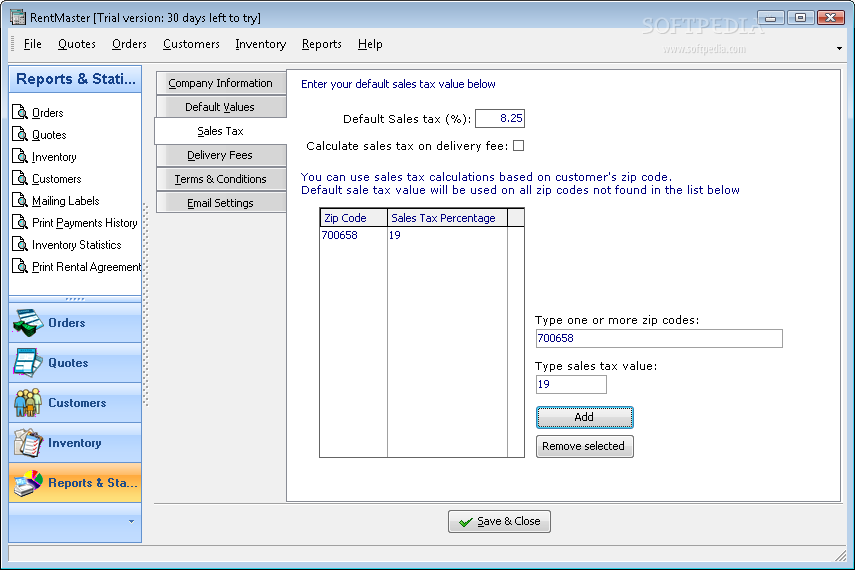855x570 pixels.
Task: Open the Inventory Statistics report link
Action: click(76, 245)
